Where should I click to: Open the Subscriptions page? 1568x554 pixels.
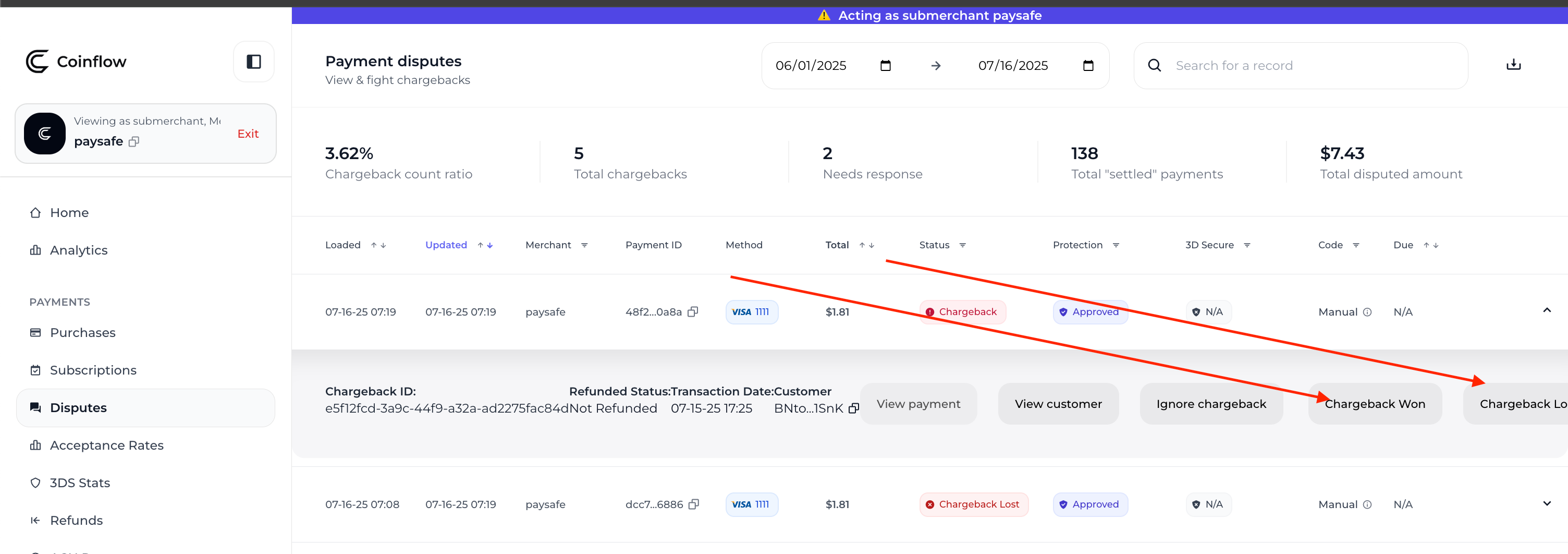[92, 370]
